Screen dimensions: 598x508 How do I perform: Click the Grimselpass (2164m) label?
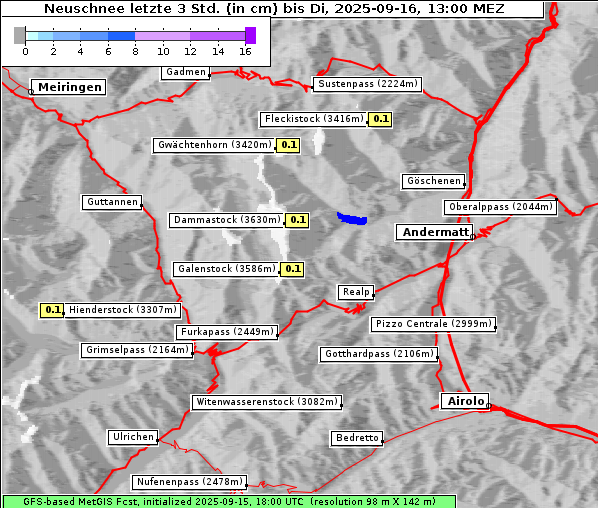coord(137,350)
